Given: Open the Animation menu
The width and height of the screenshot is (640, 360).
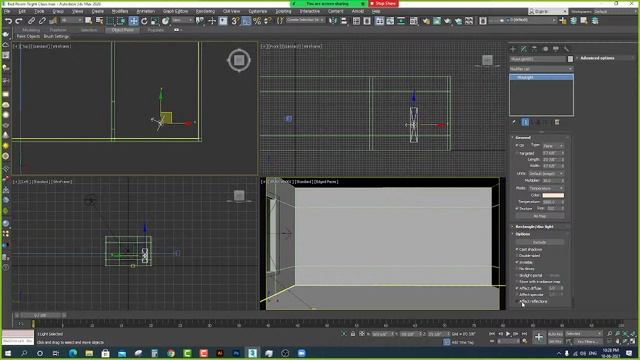Looking at the screenshot, I should click(x=145, y=11).
